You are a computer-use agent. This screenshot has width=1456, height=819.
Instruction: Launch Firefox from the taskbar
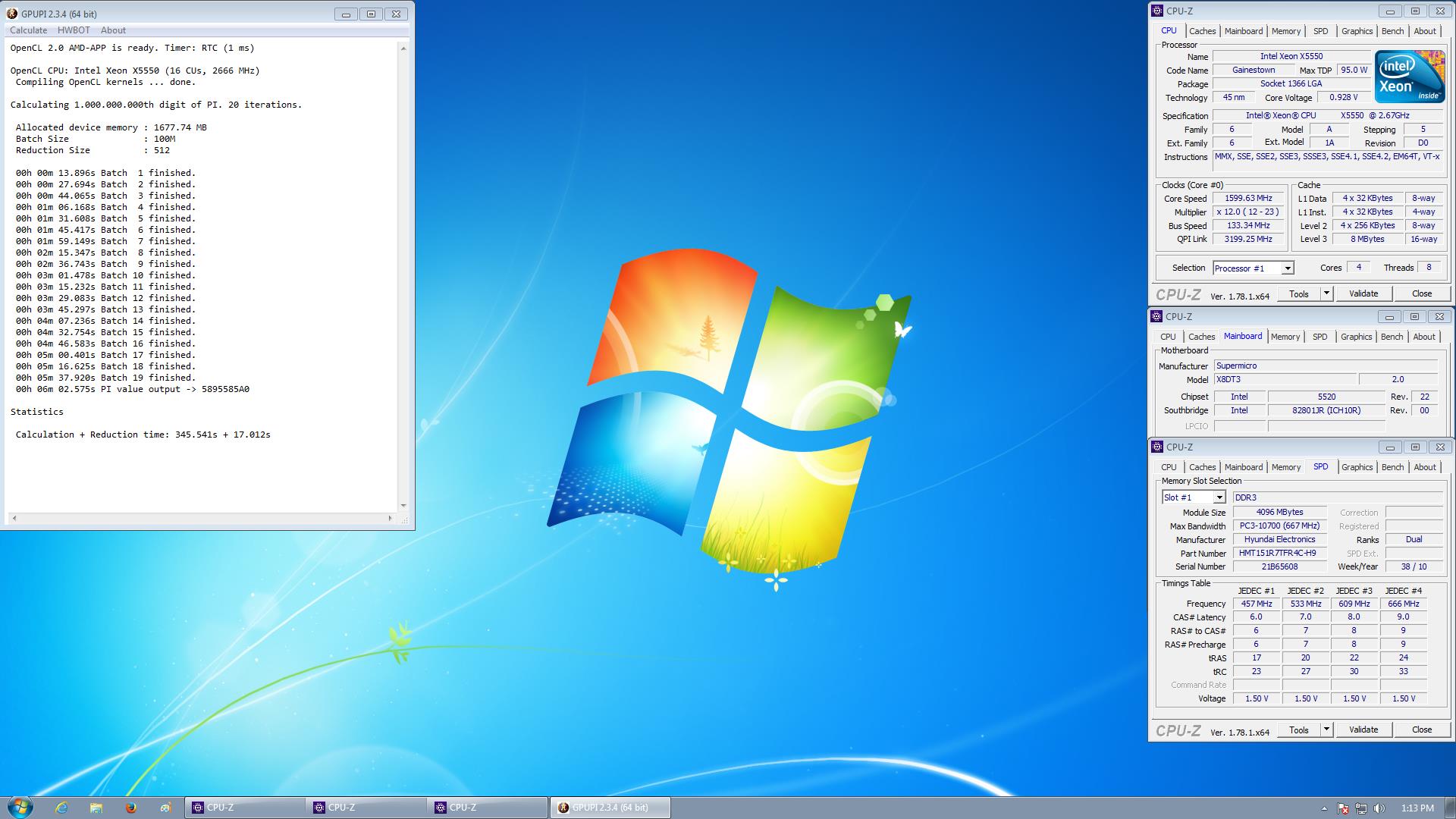(x=130, y=808)
